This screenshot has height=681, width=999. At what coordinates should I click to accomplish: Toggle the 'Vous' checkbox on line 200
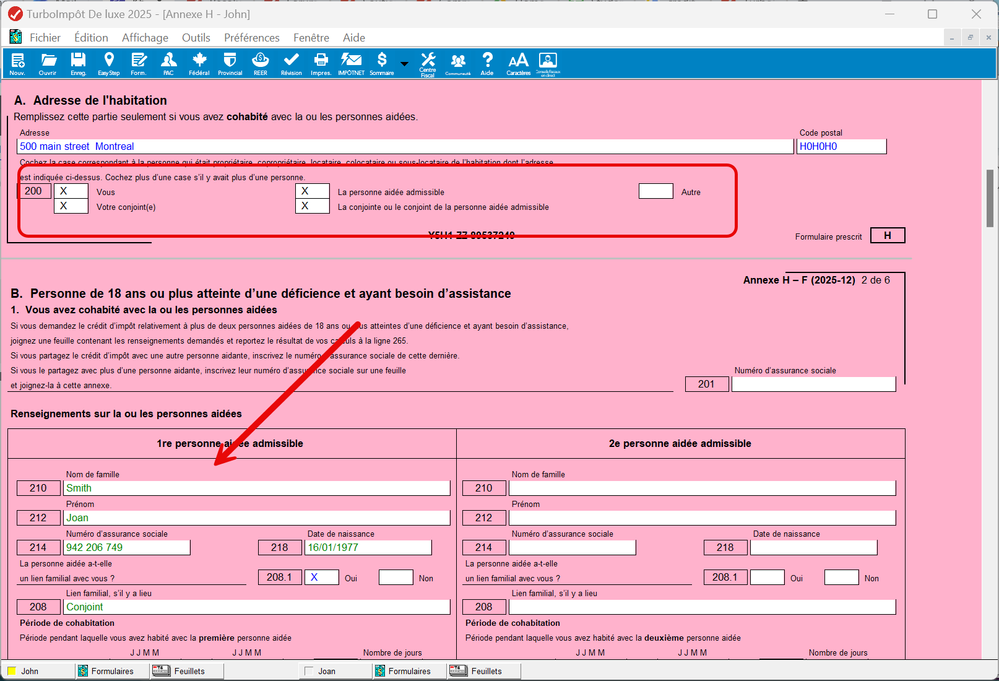click(71, 191)
